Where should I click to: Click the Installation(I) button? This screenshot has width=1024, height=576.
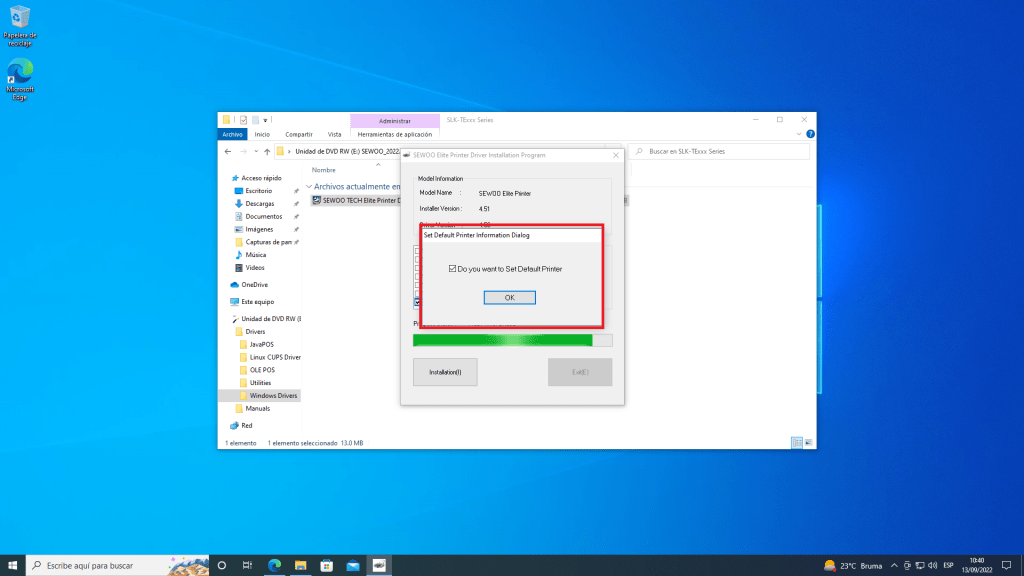point(445,372)
